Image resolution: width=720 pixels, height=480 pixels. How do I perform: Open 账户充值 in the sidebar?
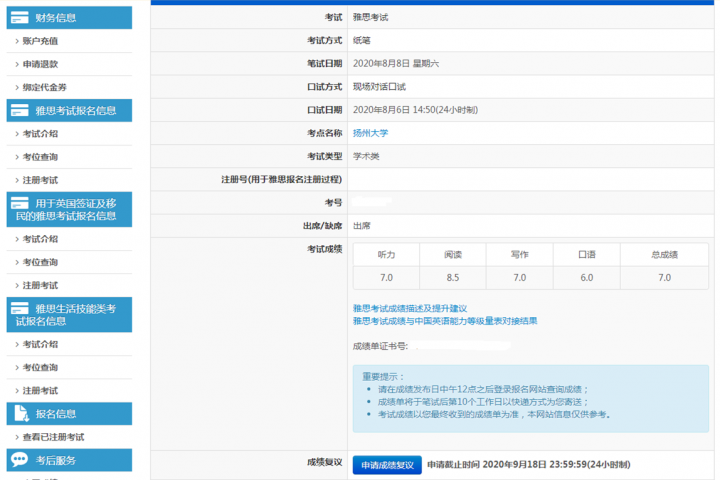click(40, 41)
